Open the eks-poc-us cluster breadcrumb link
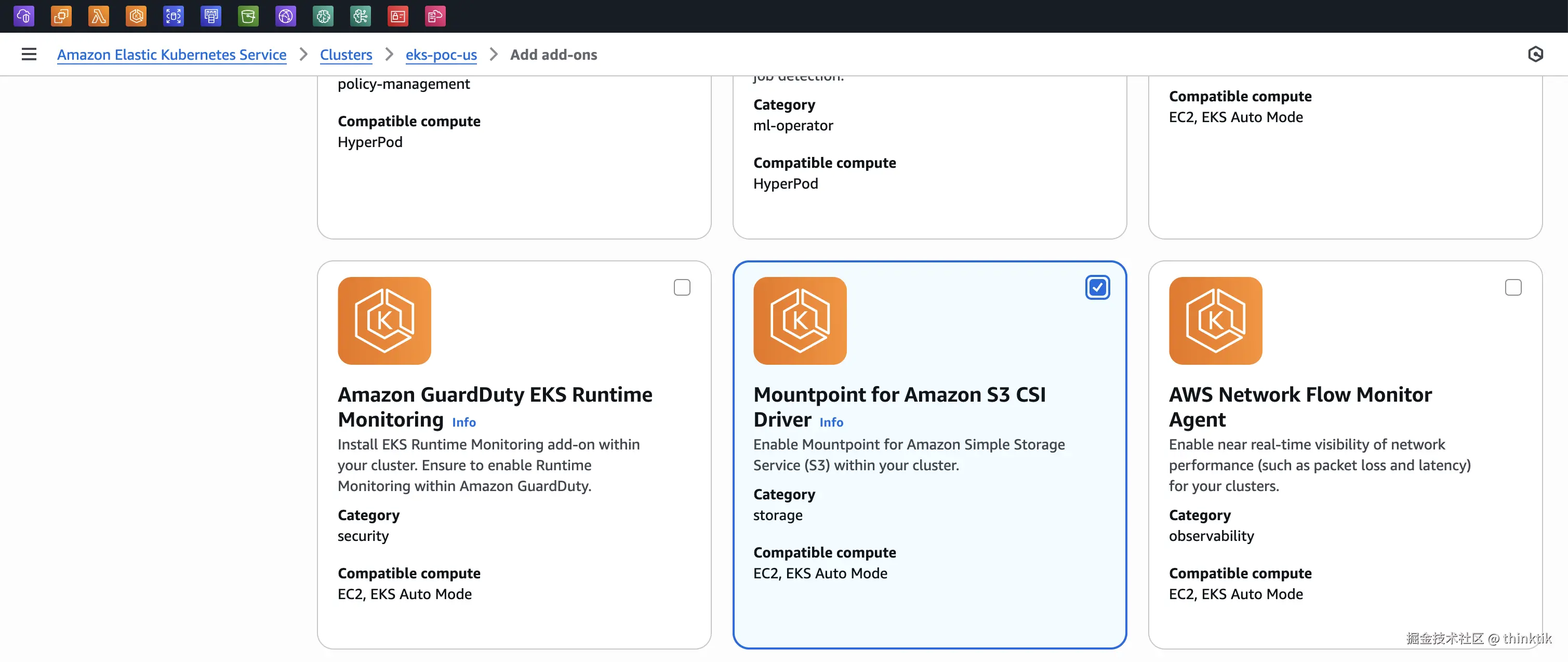Viewport: 1568px width, 662px height. tap(441, 55)
